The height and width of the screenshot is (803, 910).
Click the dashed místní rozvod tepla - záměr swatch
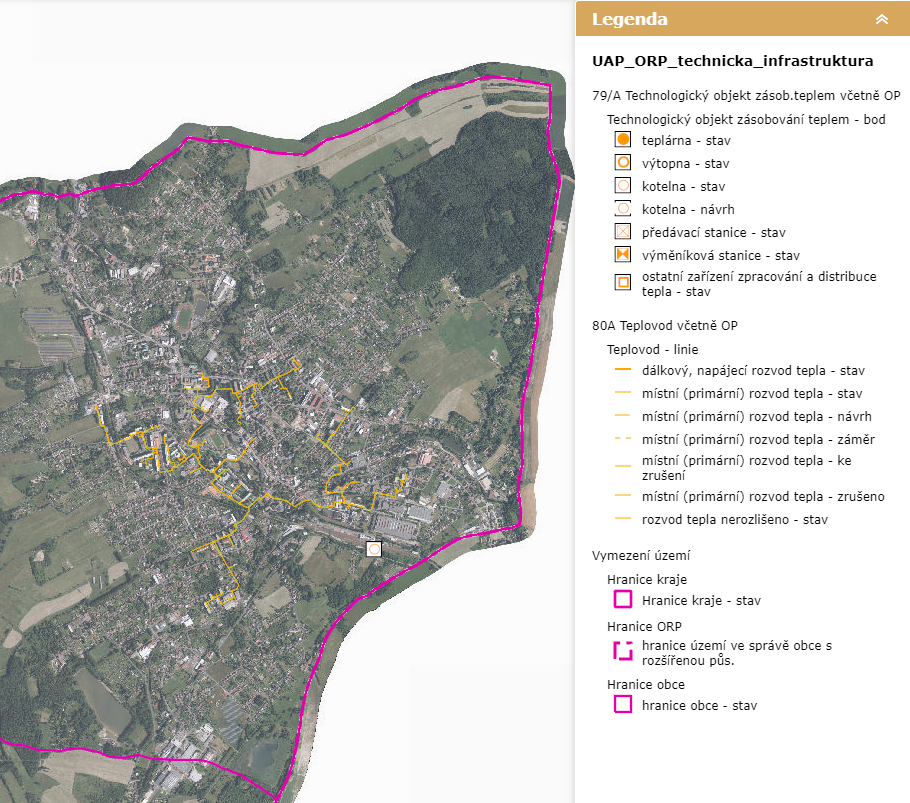point(623,439)
